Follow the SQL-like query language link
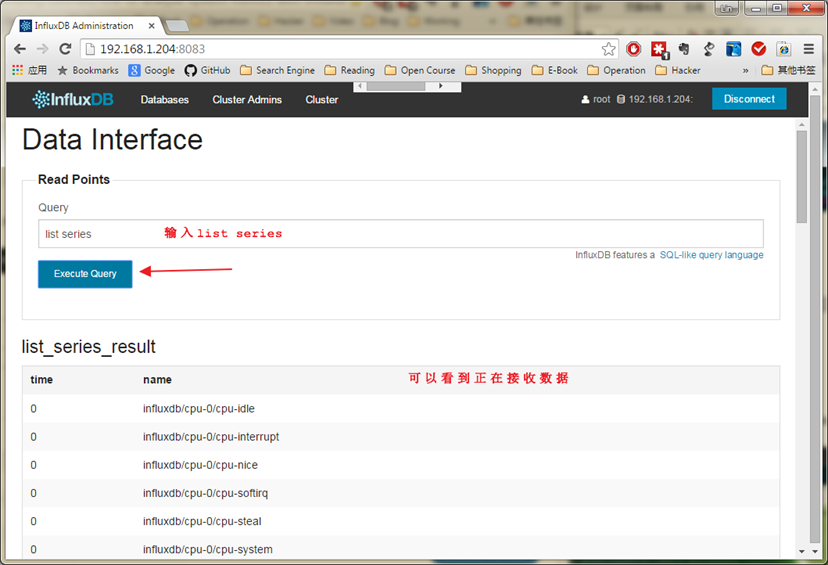 click(x=711, y=255)
